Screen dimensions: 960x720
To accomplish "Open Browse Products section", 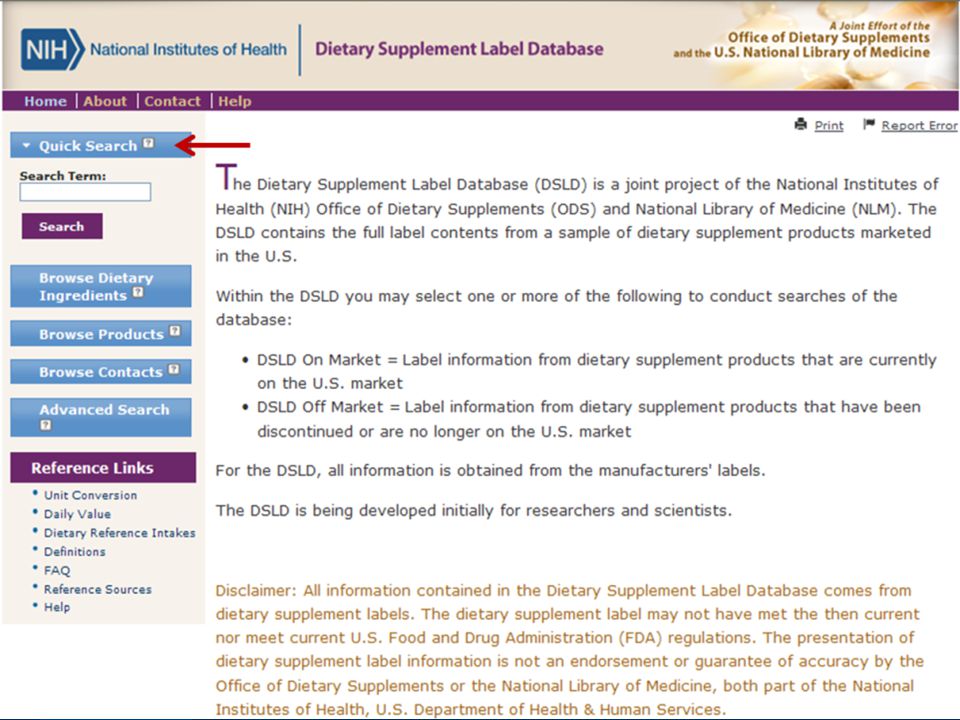I will 101,334.
